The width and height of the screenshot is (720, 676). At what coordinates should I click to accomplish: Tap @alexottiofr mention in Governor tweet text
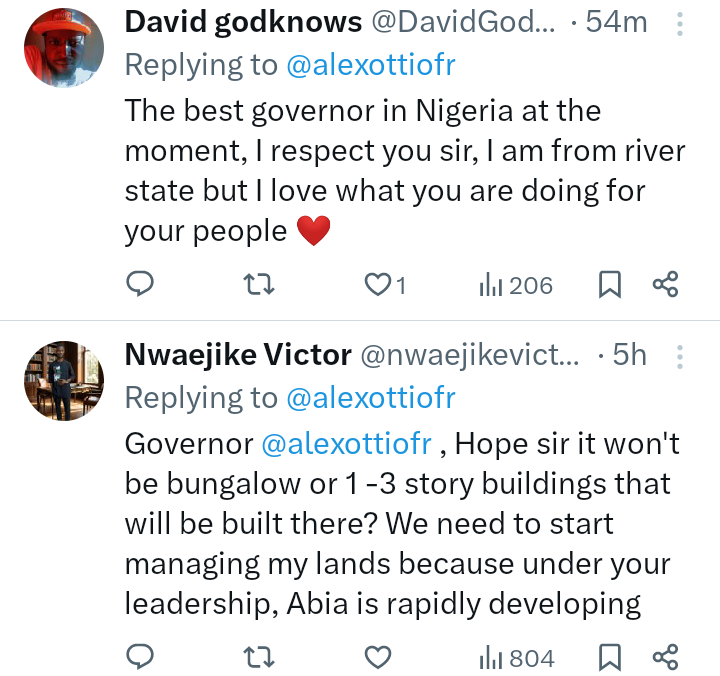345,443
